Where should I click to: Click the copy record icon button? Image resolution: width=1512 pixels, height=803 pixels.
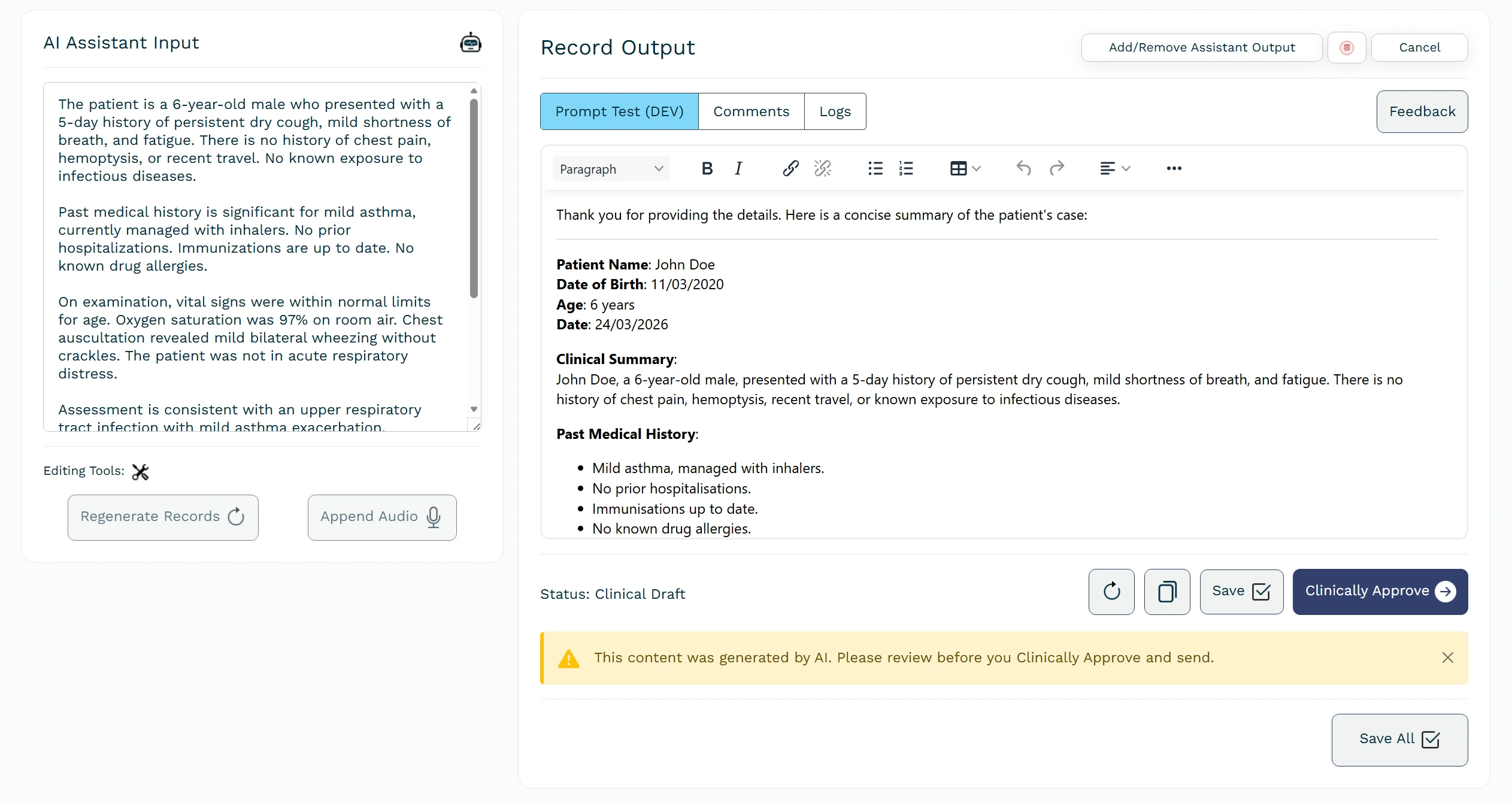[x=1166, y=592]
